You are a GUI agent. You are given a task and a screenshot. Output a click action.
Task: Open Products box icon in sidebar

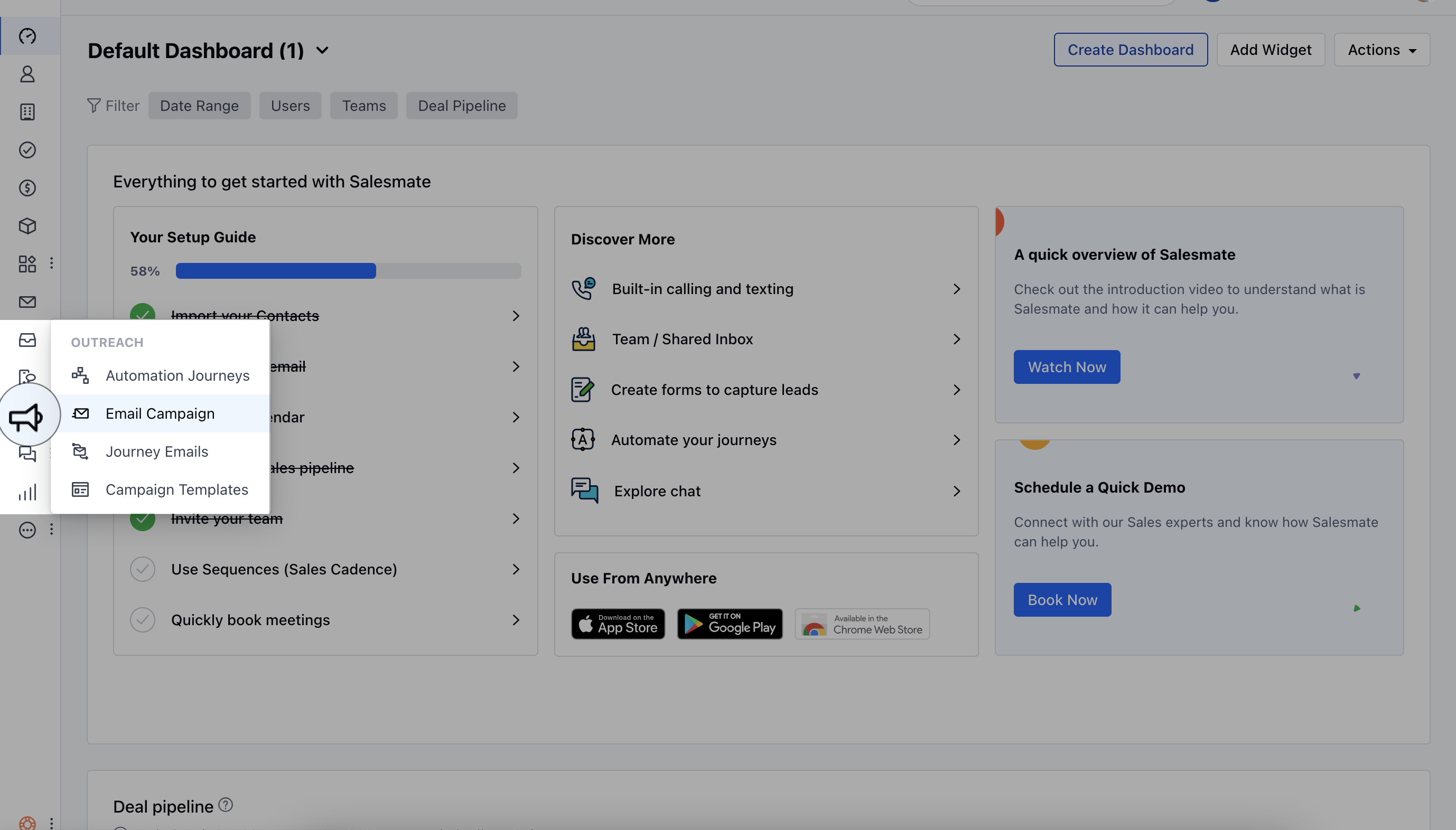click(27, 226)
